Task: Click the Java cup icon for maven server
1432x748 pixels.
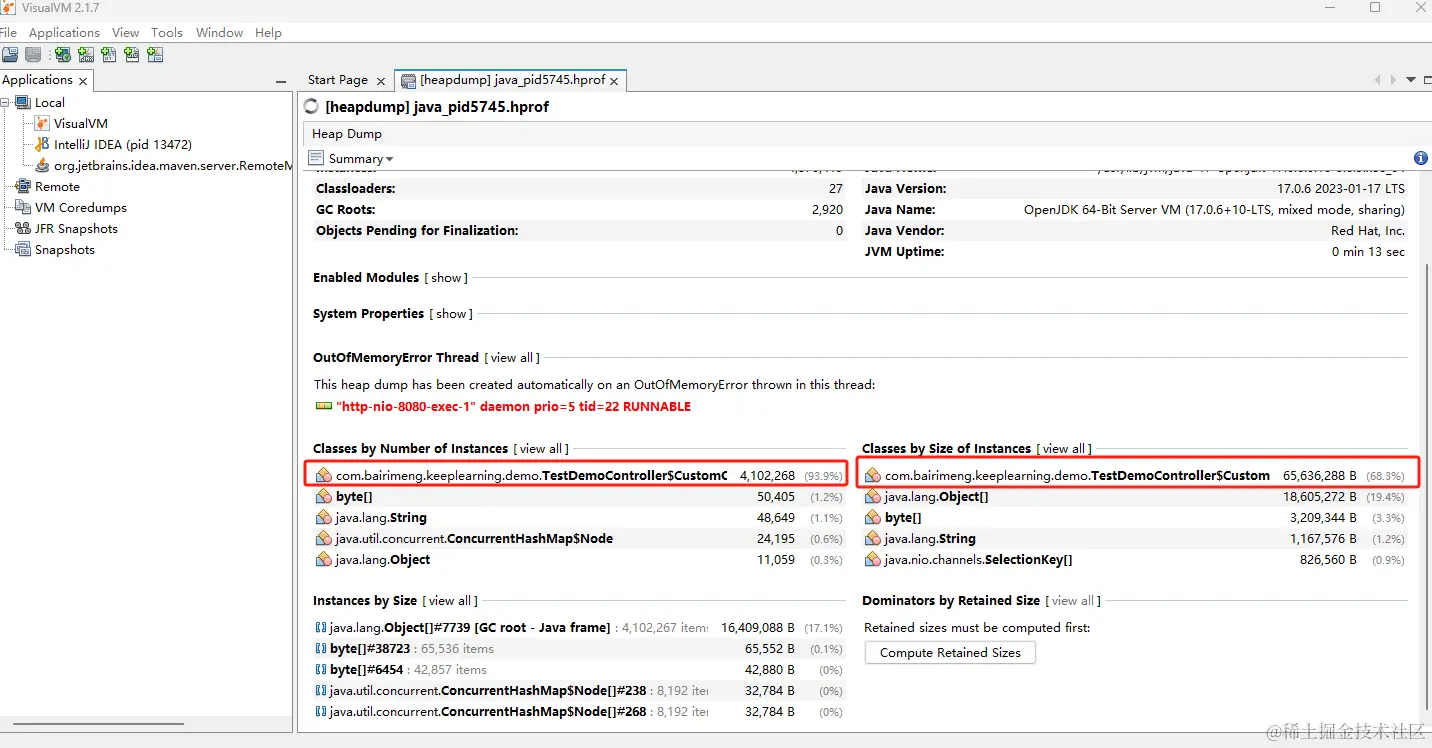Action: pos(42,165)
